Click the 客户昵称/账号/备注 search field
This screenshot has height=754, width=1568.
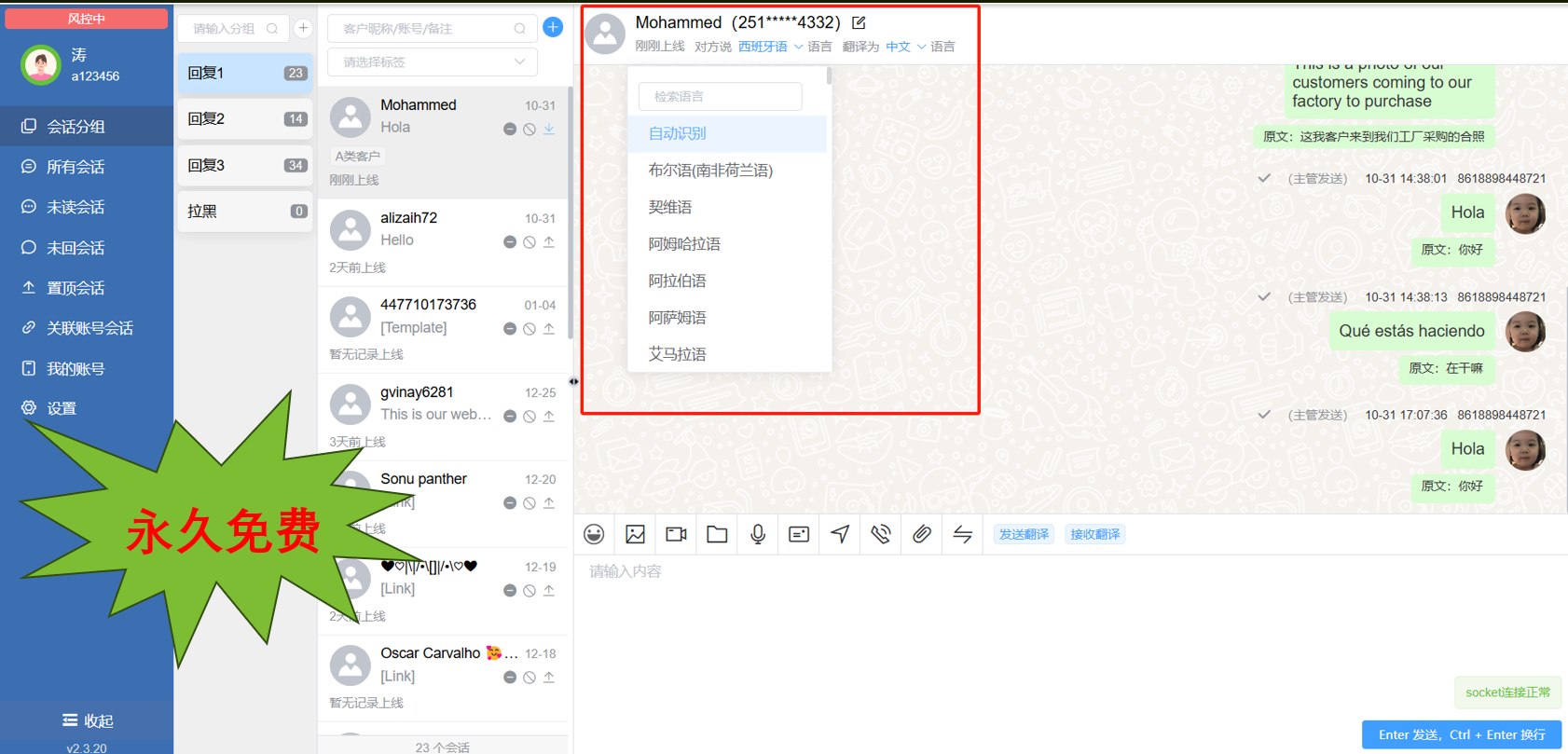433,29
